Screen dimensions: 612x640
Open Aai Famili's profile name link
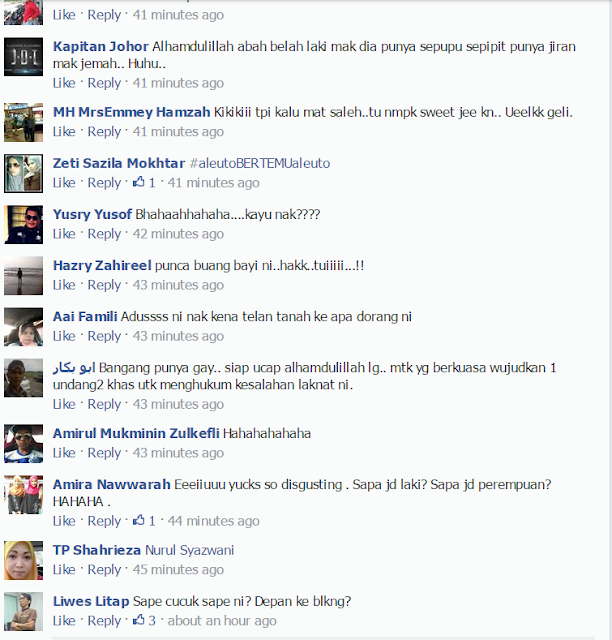85,317
